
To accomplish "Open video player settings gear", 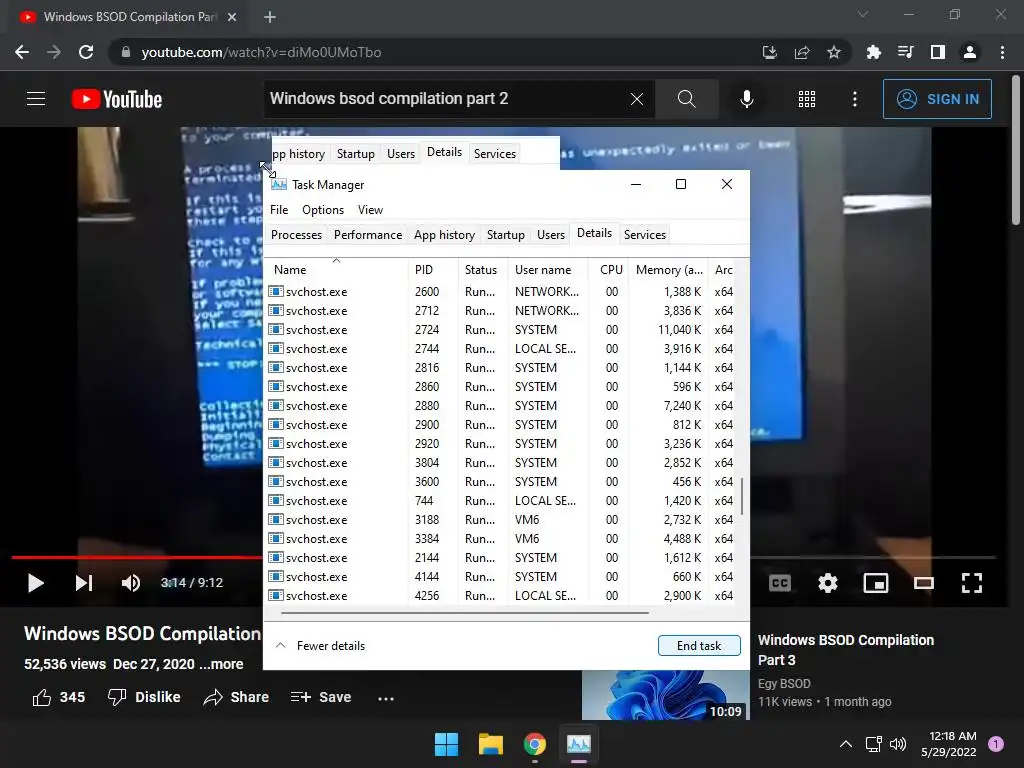I will [x=827, y=583].
